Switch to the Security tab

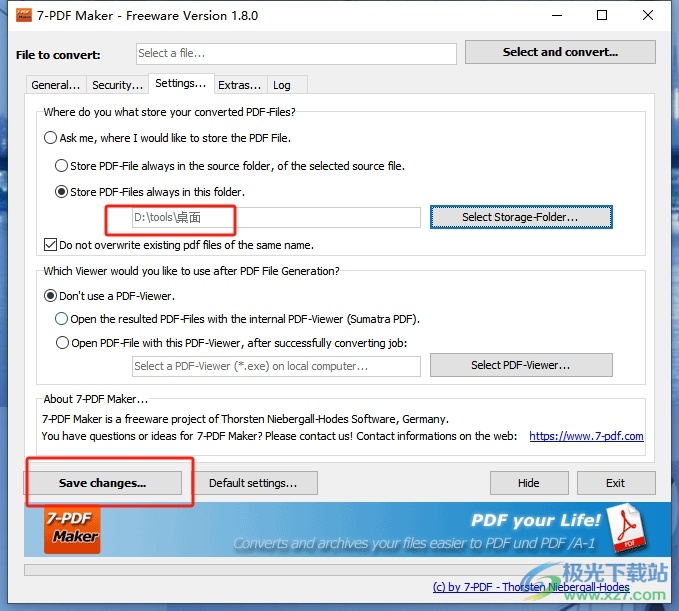[117, 85]
